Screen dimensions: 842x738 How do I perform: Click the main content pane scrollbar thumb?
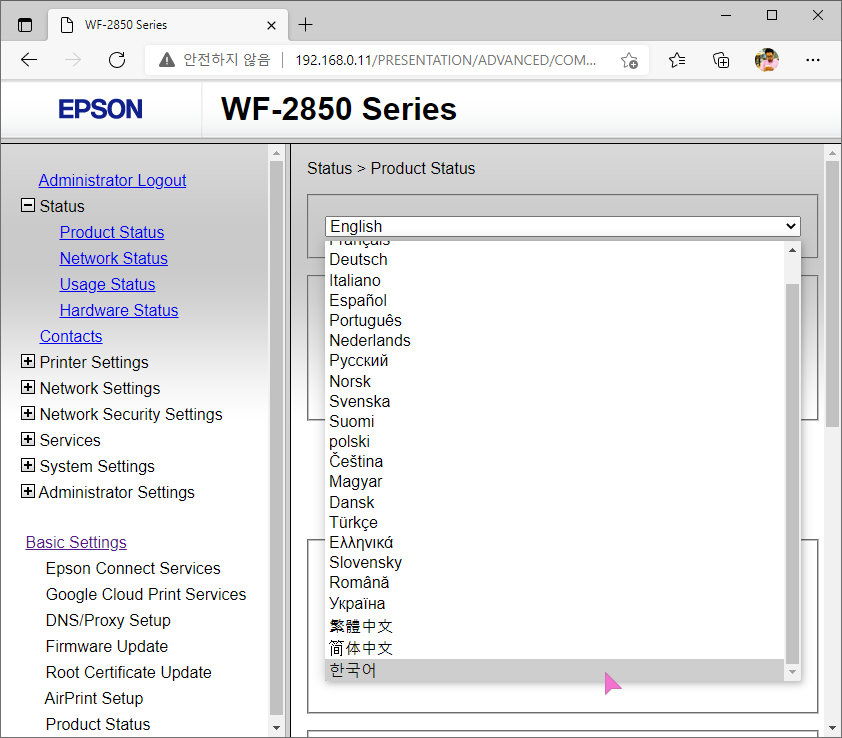point(832,293)
